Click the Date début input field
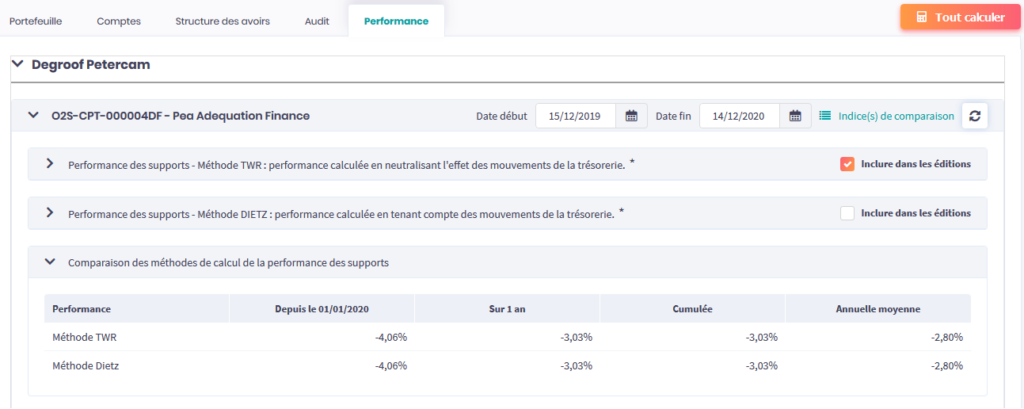Viewport: 1024px width, 409px height. point(576,116)
